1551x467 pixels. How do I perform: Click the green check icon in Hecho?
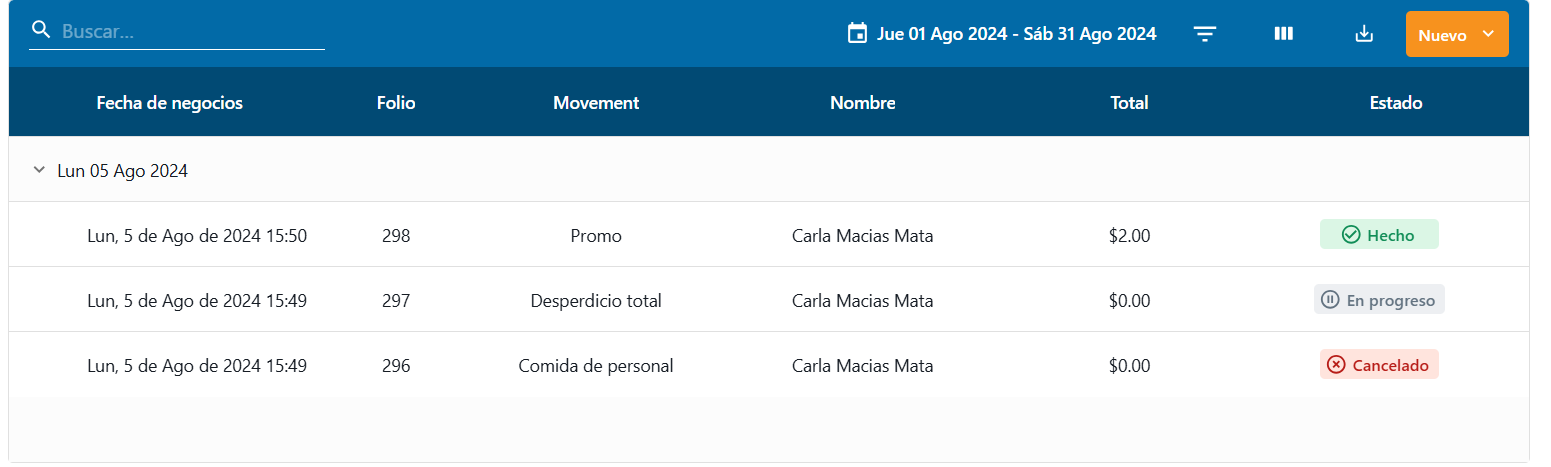pos(1351,235)
